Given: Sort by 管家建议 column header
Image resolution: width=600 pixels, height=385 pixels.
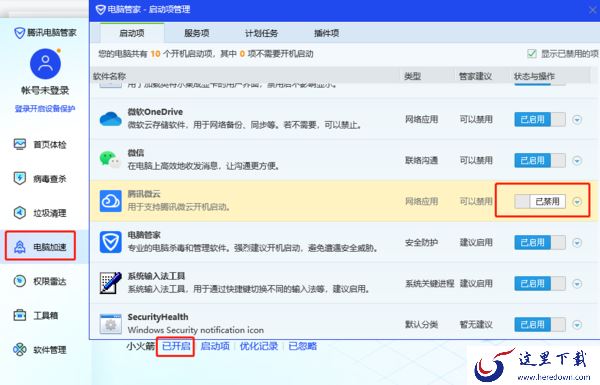Looking at the screenshot, I should 476,76.
